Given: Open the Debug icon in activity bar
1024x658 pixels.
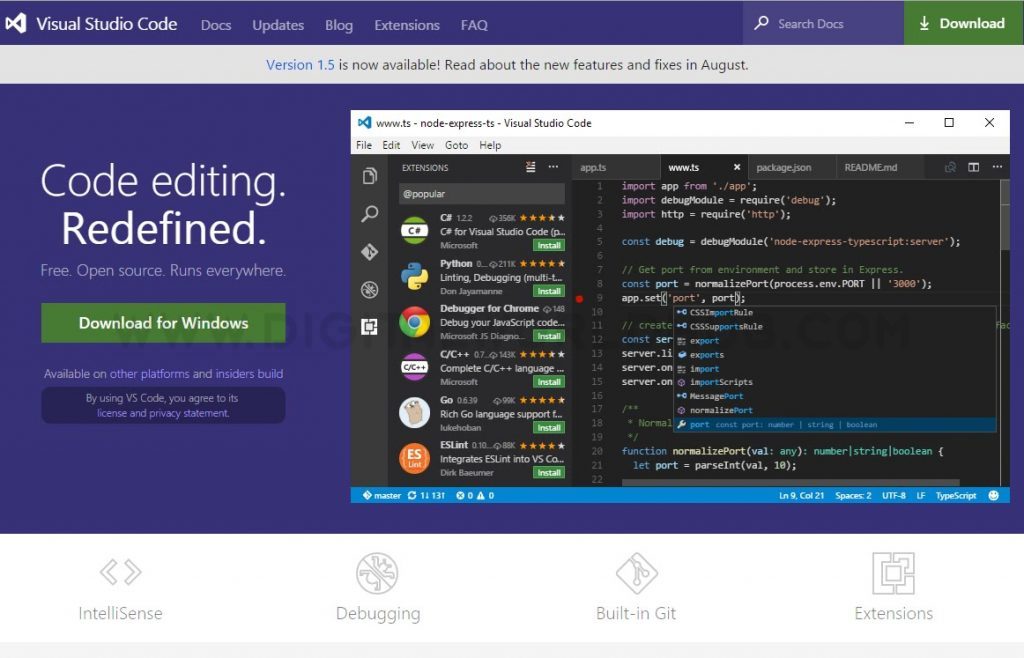Looking at the screenshot, I should 370,290.
